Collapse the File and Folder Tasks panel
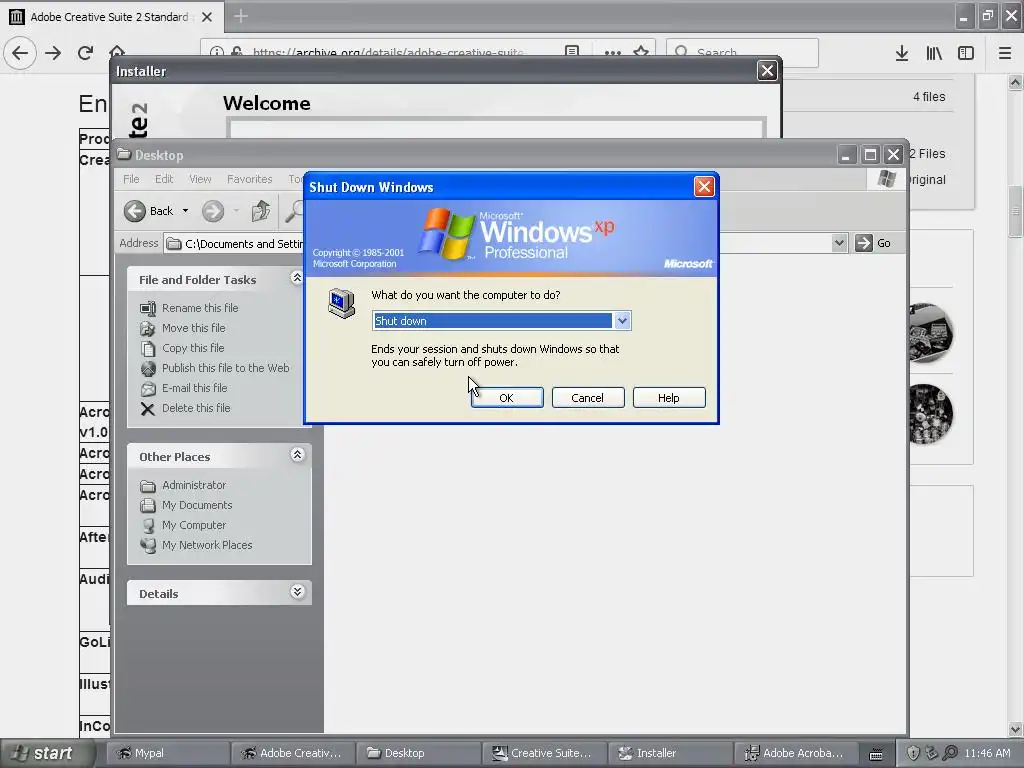Viewport: 1024px width, 768px height. click(x=296, y=278)
